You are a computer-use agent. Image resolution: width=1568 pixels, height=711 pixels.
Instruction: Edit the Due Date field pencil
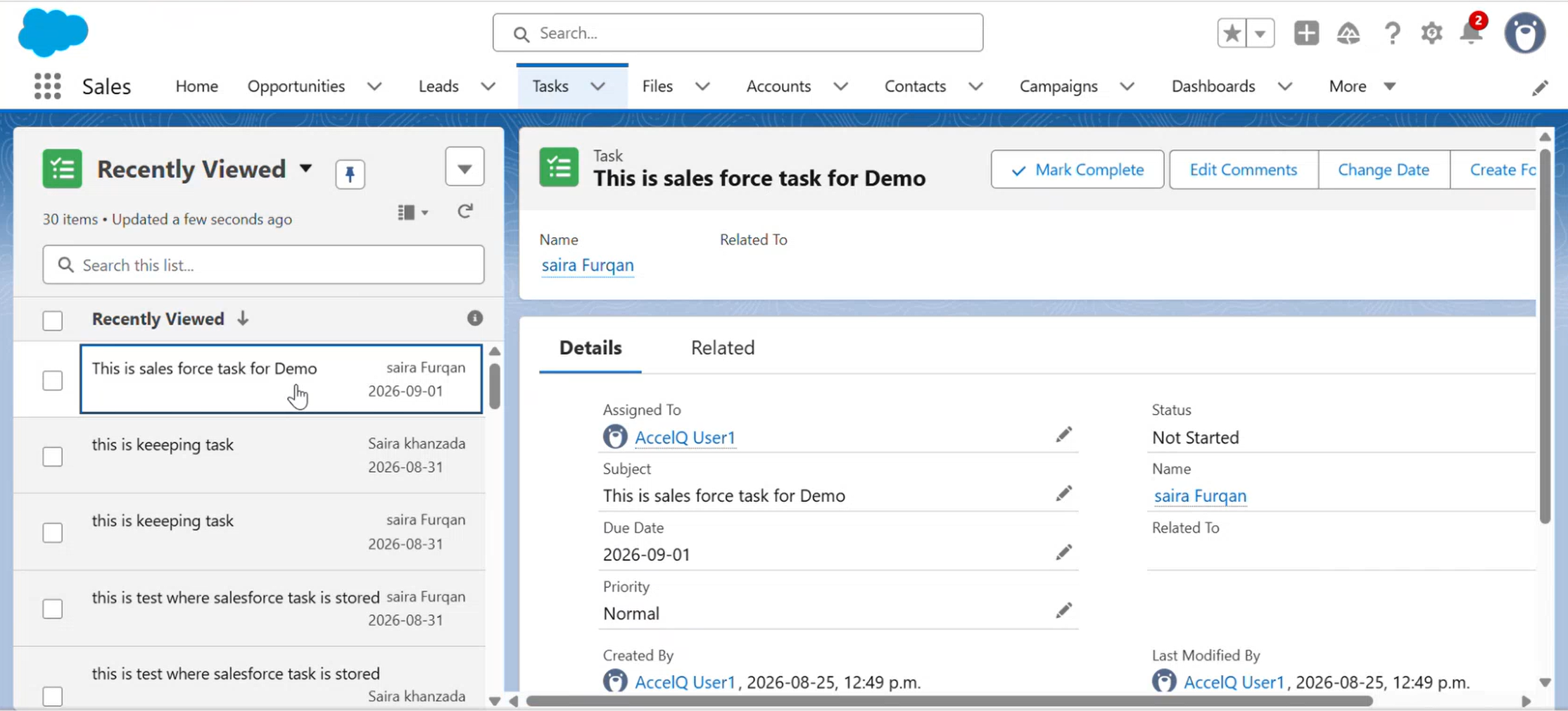click(1063, 553)
